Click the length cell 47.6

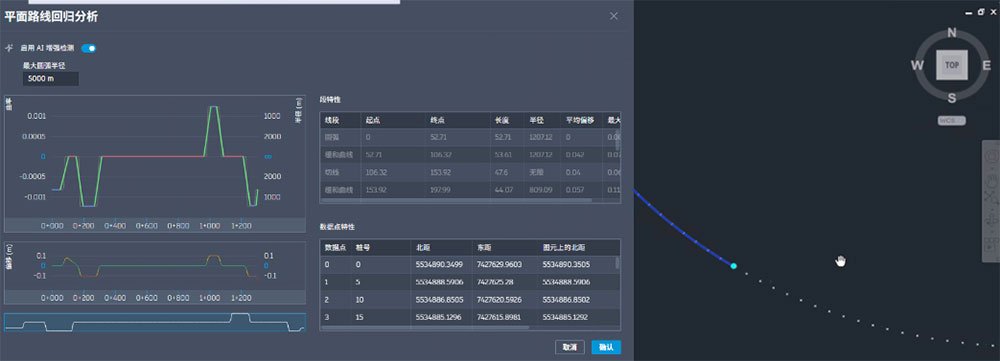[x=501, y=172]
